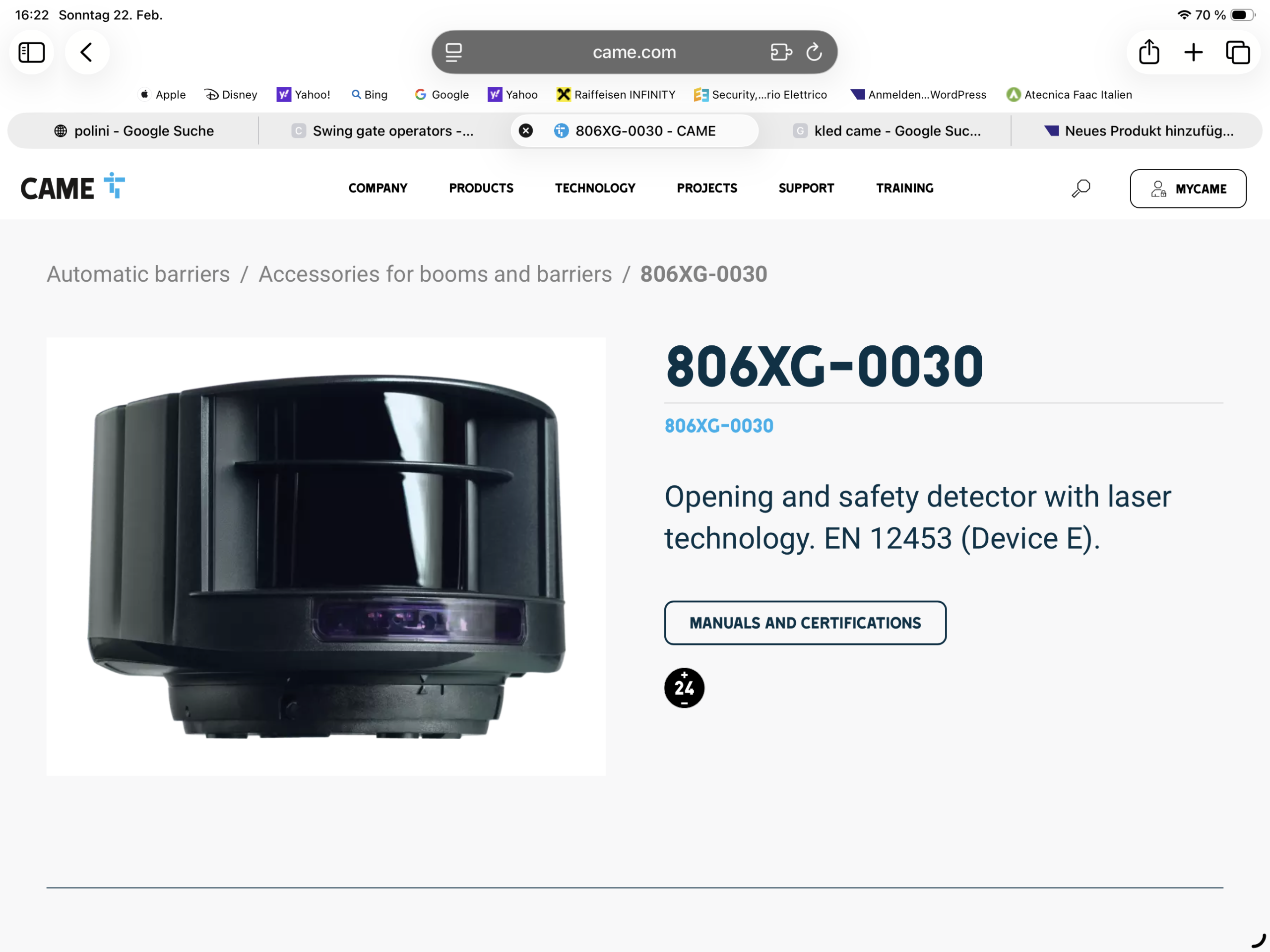Image resolution: width=1270 pixels, height=952 pixels.
Task: Click MANUALS AND CERTIFICATIONS button
Action: [x=805, y=623]
